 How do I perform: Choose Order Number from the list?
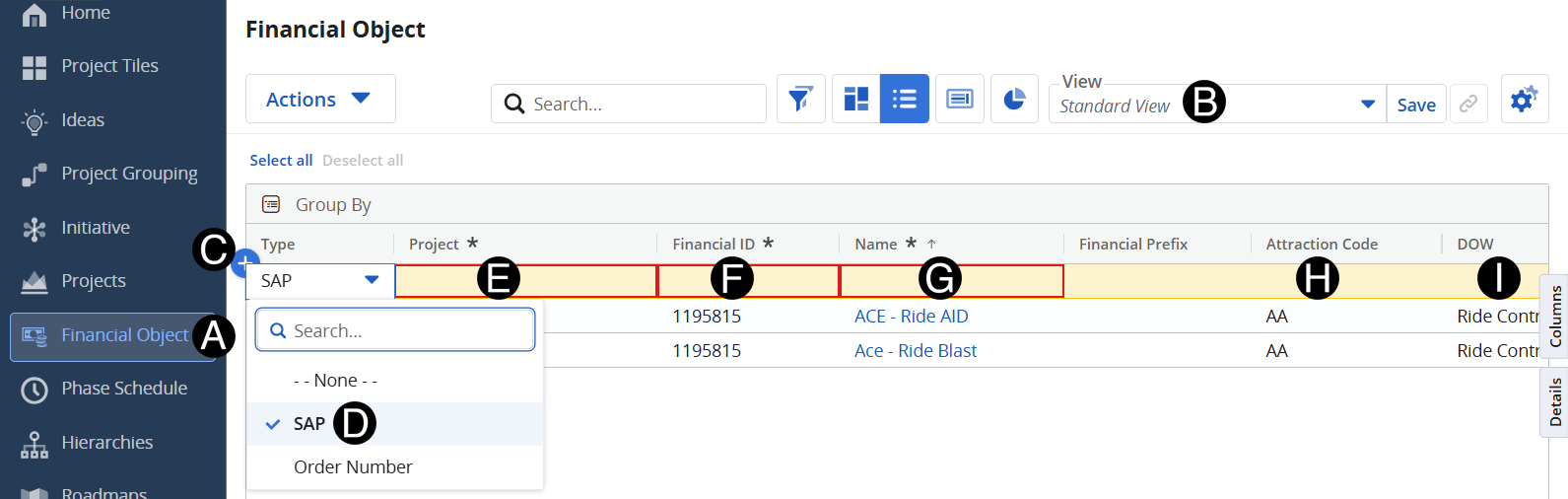[353, 467]
